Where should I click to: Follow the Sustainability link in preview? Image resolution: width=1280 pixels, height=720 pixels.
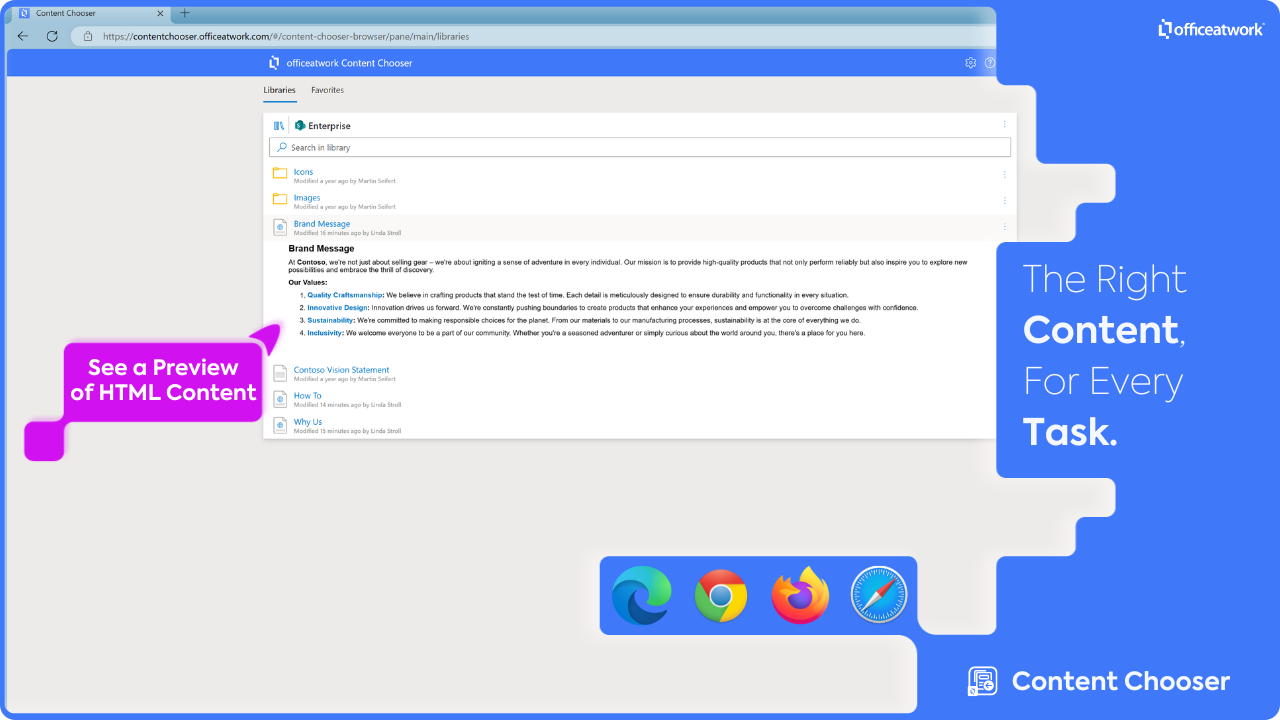tap(330, 320)
